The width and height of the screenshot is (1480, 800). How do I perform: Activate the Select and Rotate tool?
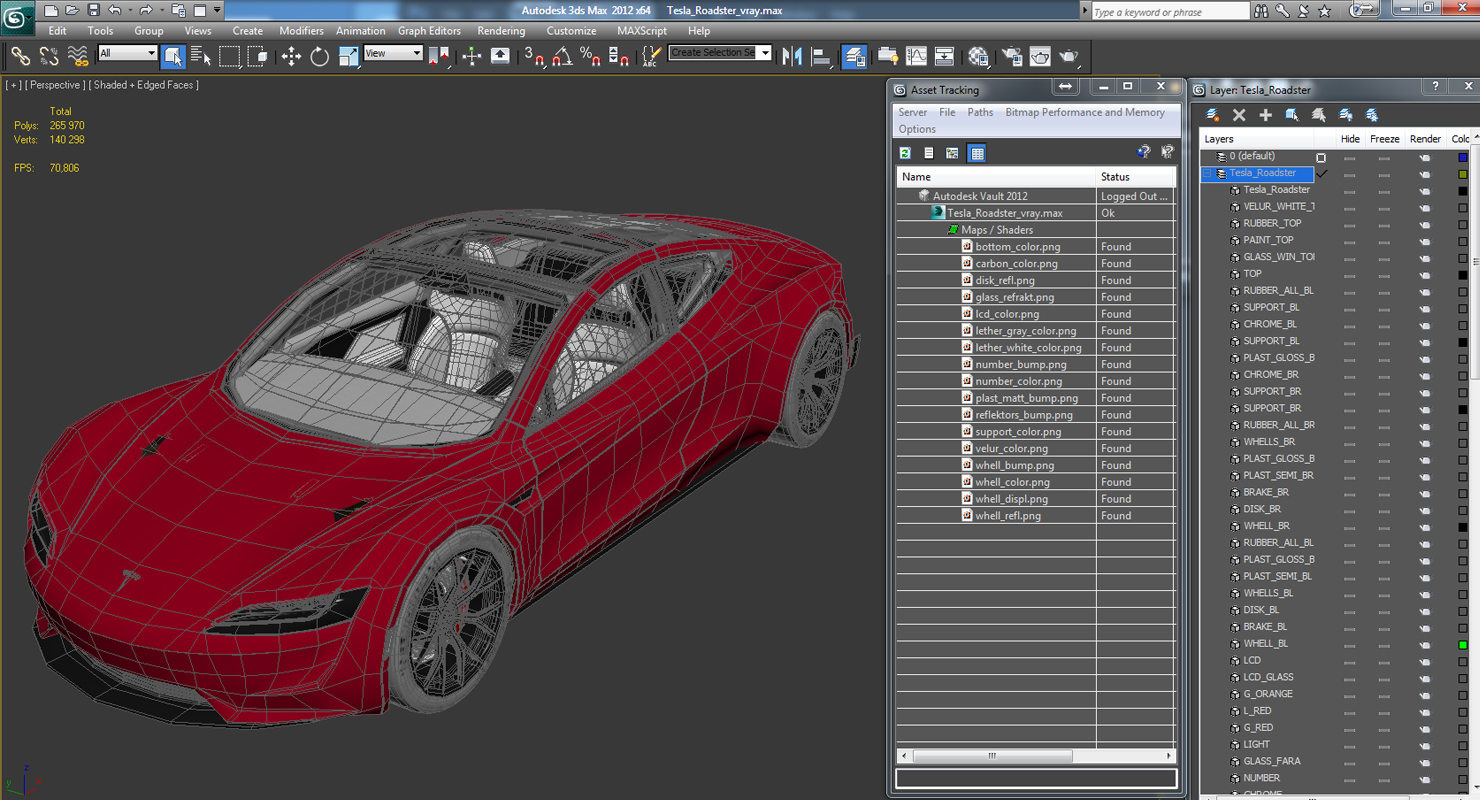[x=319, y=57]
